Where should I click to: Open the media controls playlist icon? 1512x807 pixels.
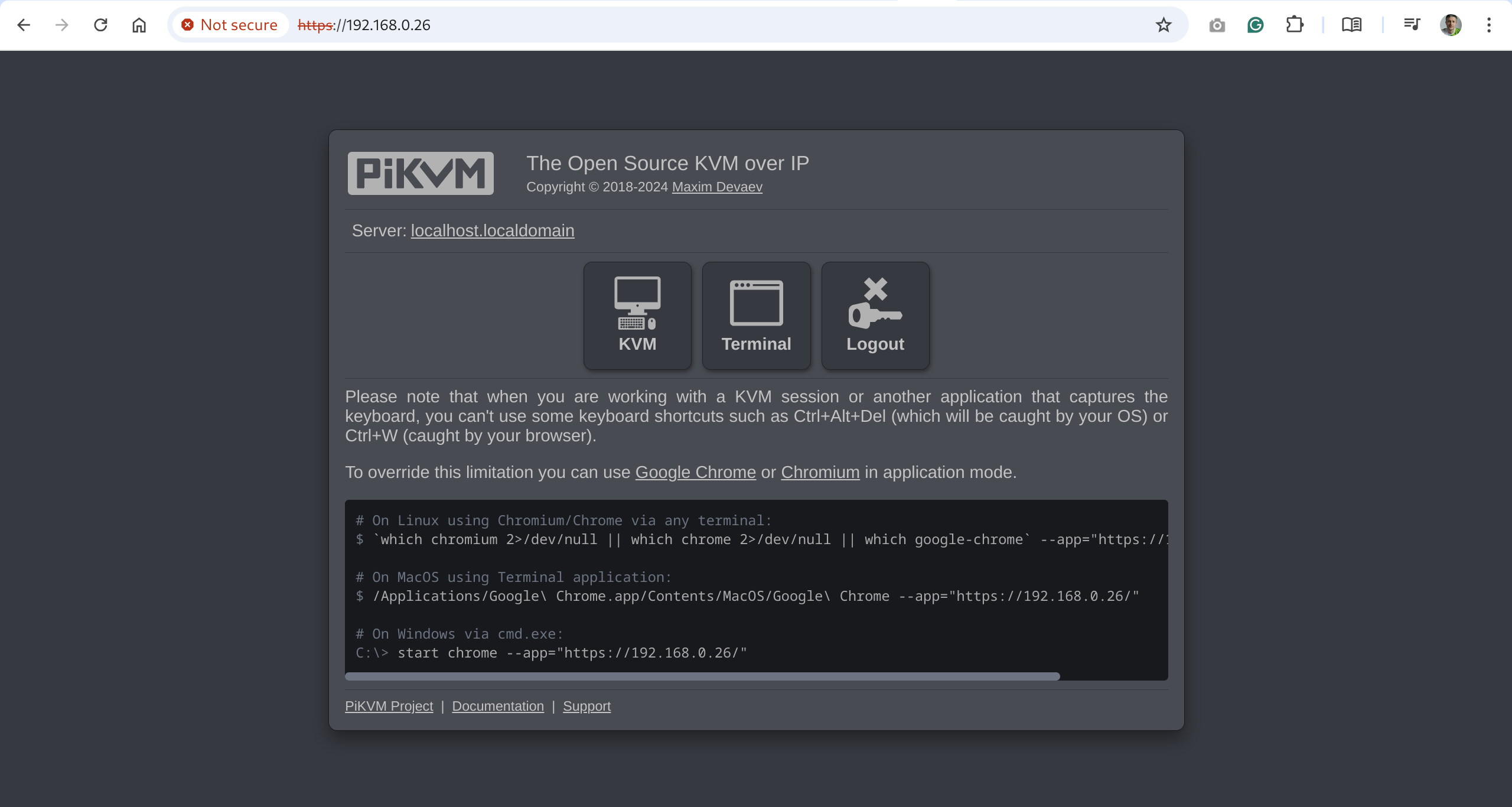coord(1412,25)
